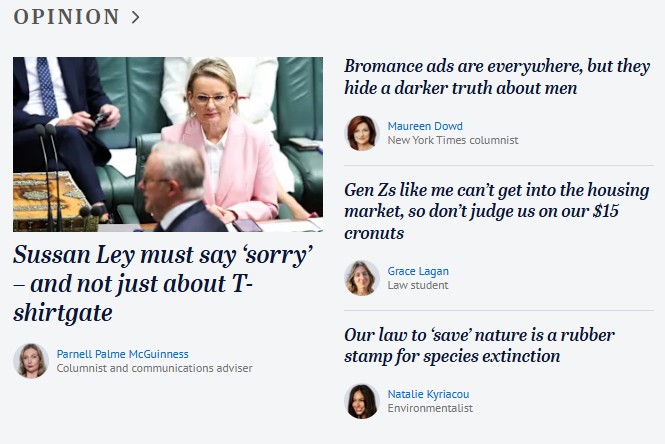Click Maureen Dowd's avatar photo
The width and height of the screenshot is (665, 444).
point(362,133)
